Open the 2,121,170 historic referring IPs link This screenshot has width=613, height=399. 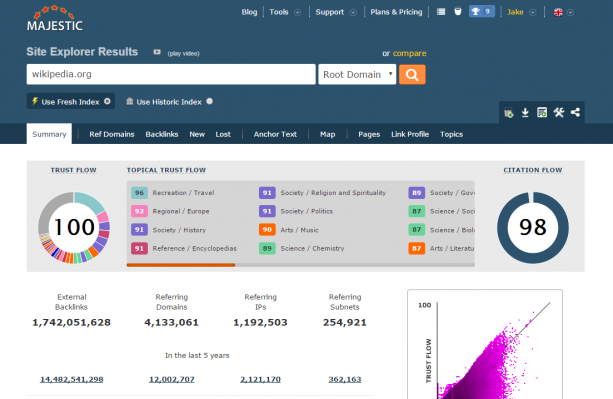(x=260, y=379)
